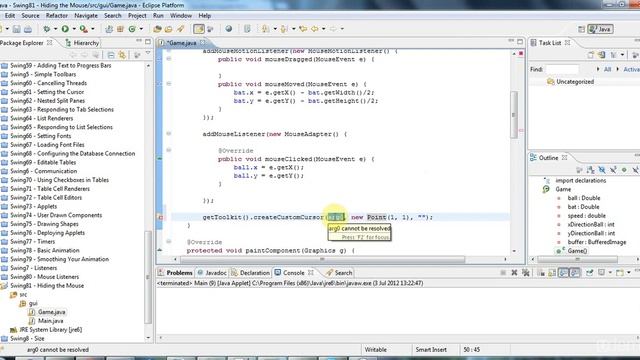Open the Refactor menu

pyautogui.click(x=57, y=16)
